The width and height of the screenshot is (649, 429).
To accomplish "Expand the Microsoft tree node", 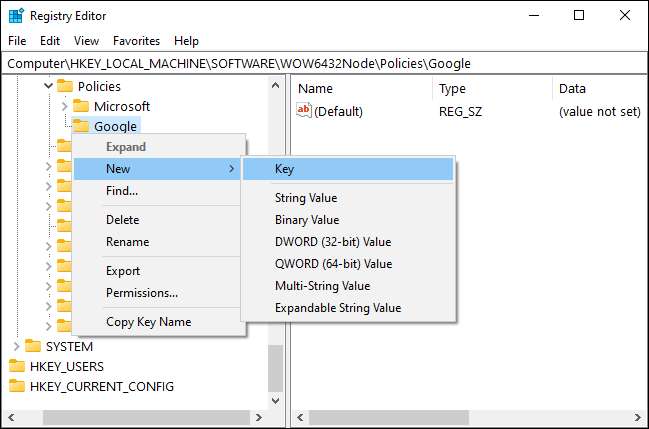I will [64, 106].
